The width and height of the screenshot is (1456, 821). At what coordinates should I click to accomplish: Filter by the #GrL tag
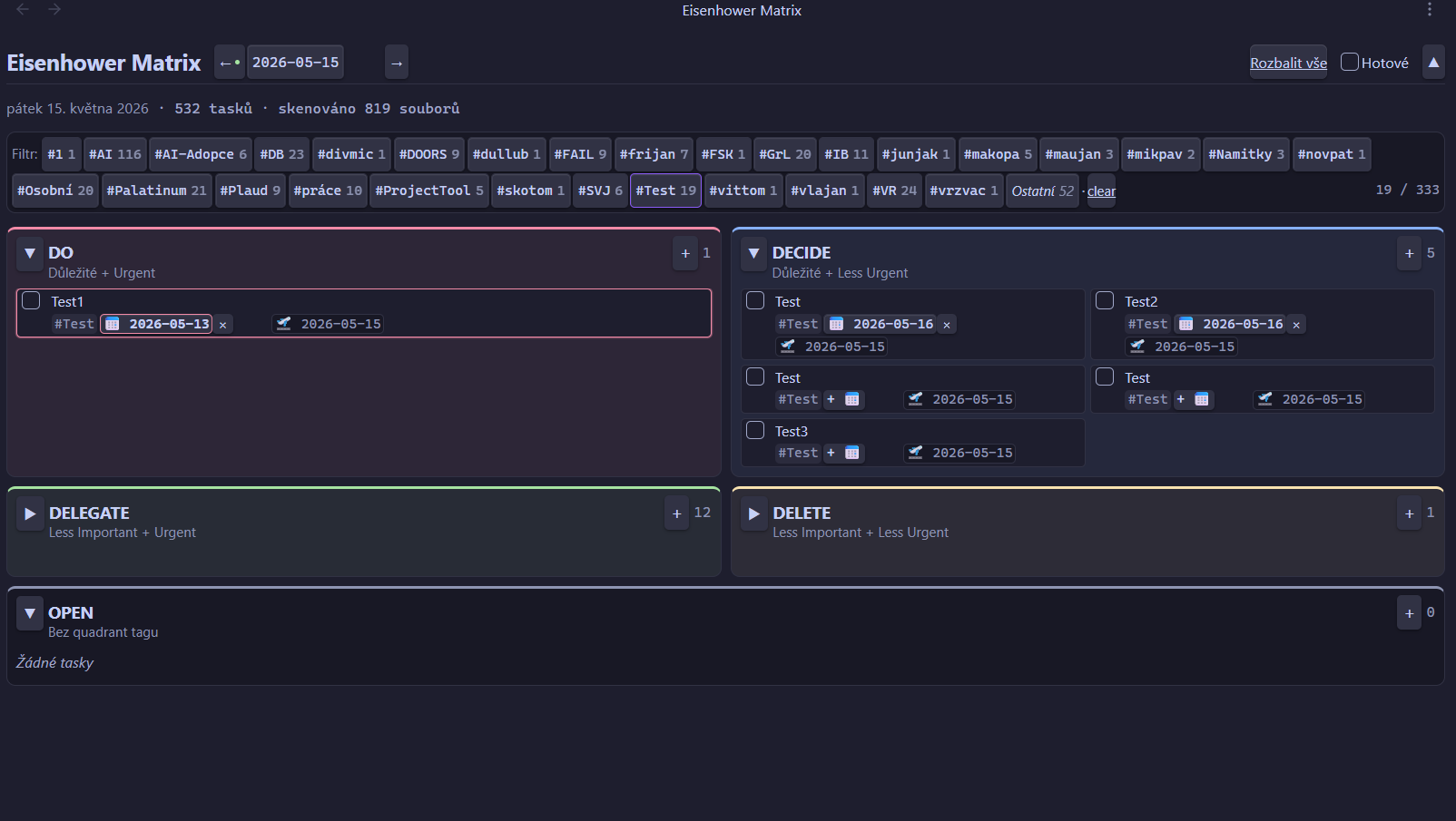click(785, 154)
